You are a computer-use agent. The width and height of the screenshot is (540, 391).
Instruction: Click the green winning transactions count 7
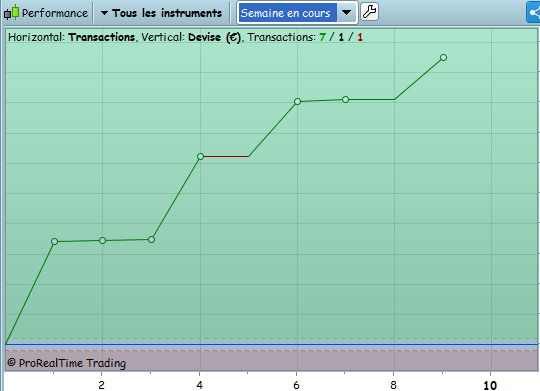pyautogui.click(x=322, y=37)
